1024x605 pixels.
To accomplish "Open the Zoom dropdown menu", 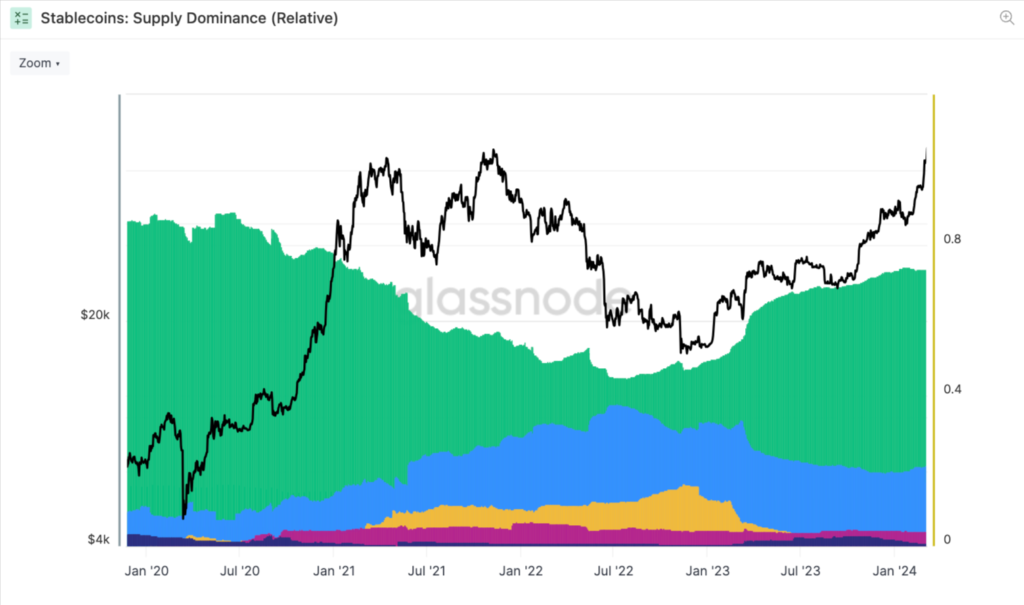I will tap(40, 63).
